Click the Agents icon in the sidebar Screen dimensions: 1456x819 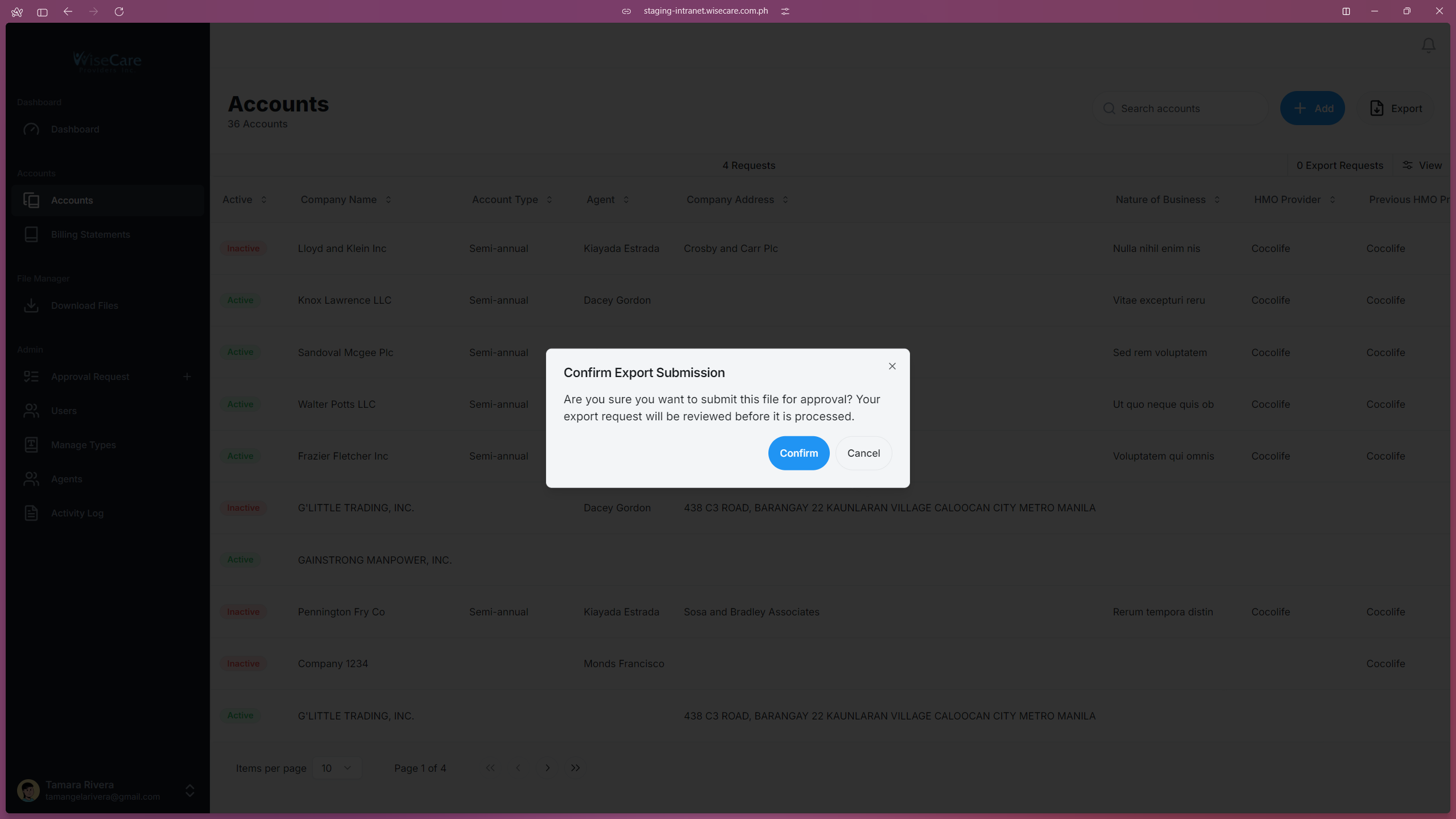[x=32, y=479]
